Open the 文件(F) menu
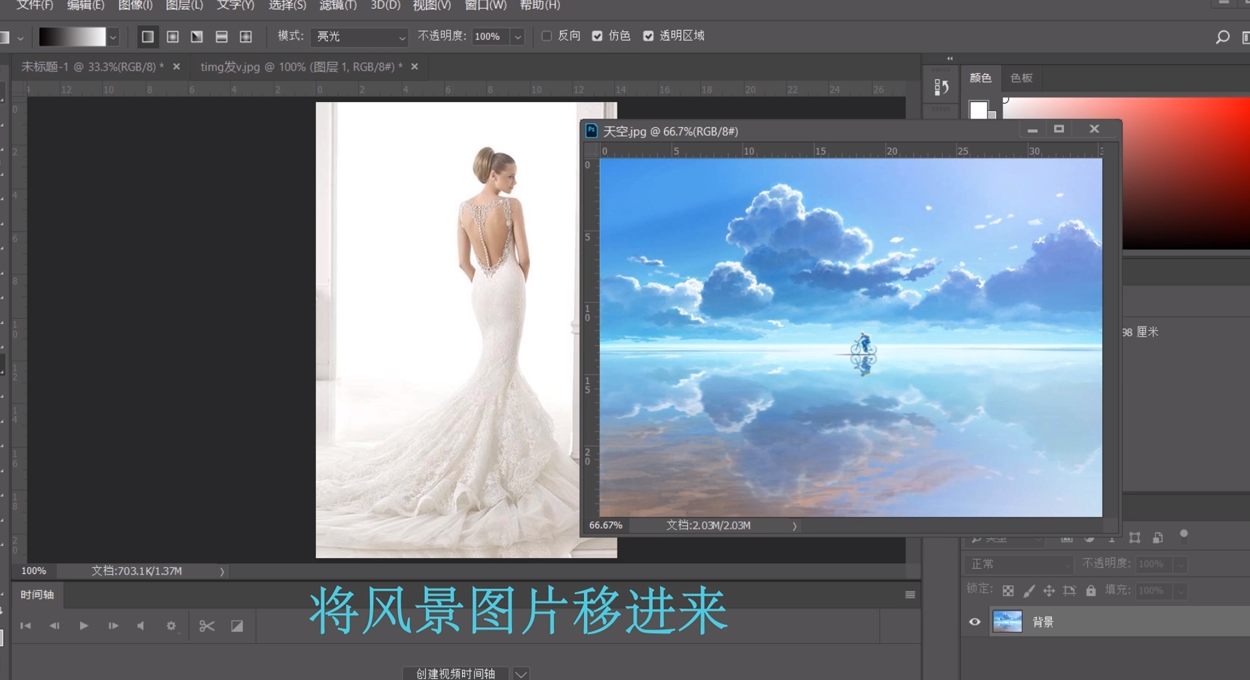 pyautogui.click(x=34, y=5)
